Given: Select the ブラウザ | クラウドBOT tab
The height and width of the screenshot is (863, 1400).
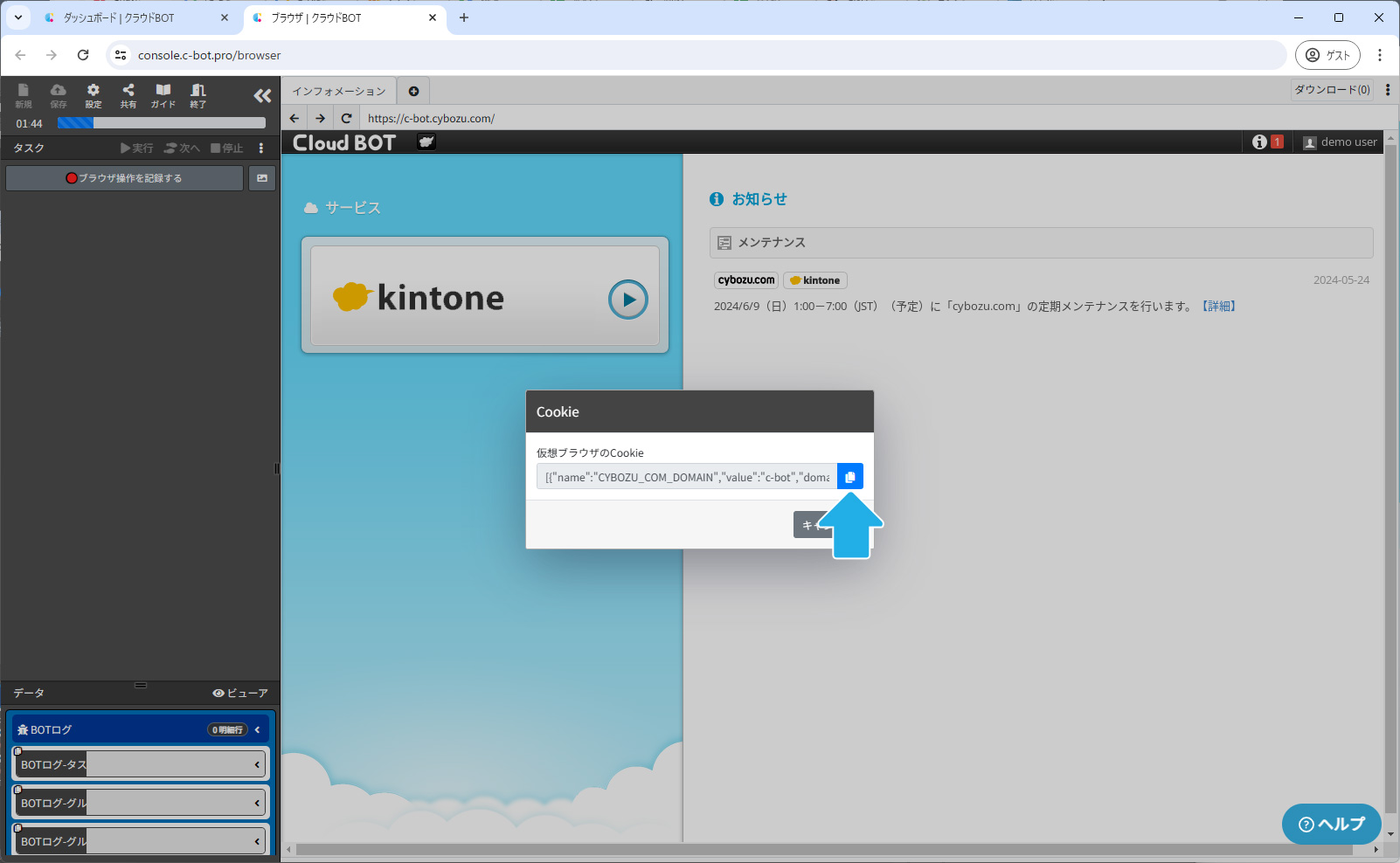Looking at the screenshot, I should pos(345,17).
